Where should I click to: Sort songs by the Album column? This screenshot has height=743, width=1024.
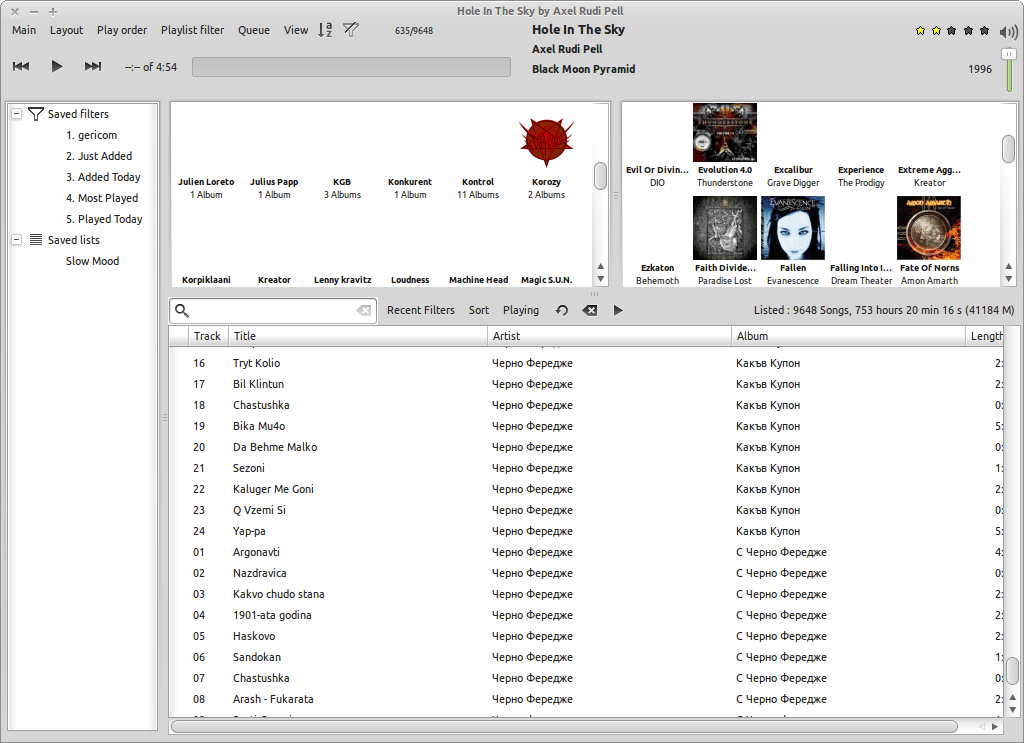coord(848,336)
